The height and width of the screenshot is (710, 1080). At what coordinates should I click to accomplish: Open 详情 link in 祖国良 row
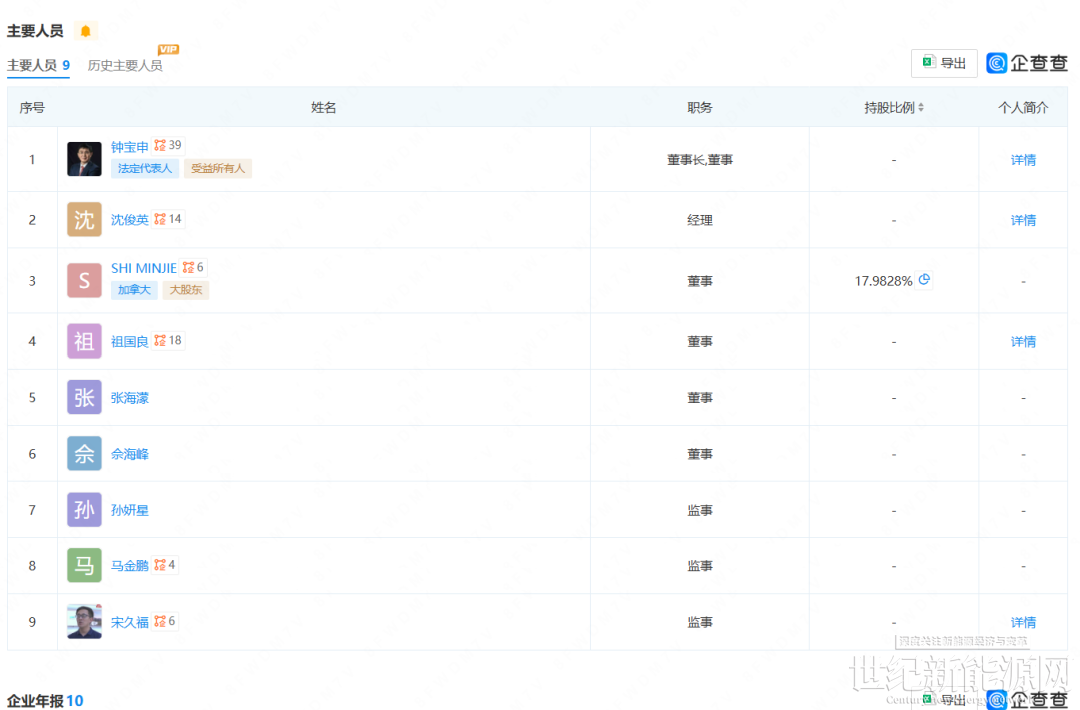1023,342
